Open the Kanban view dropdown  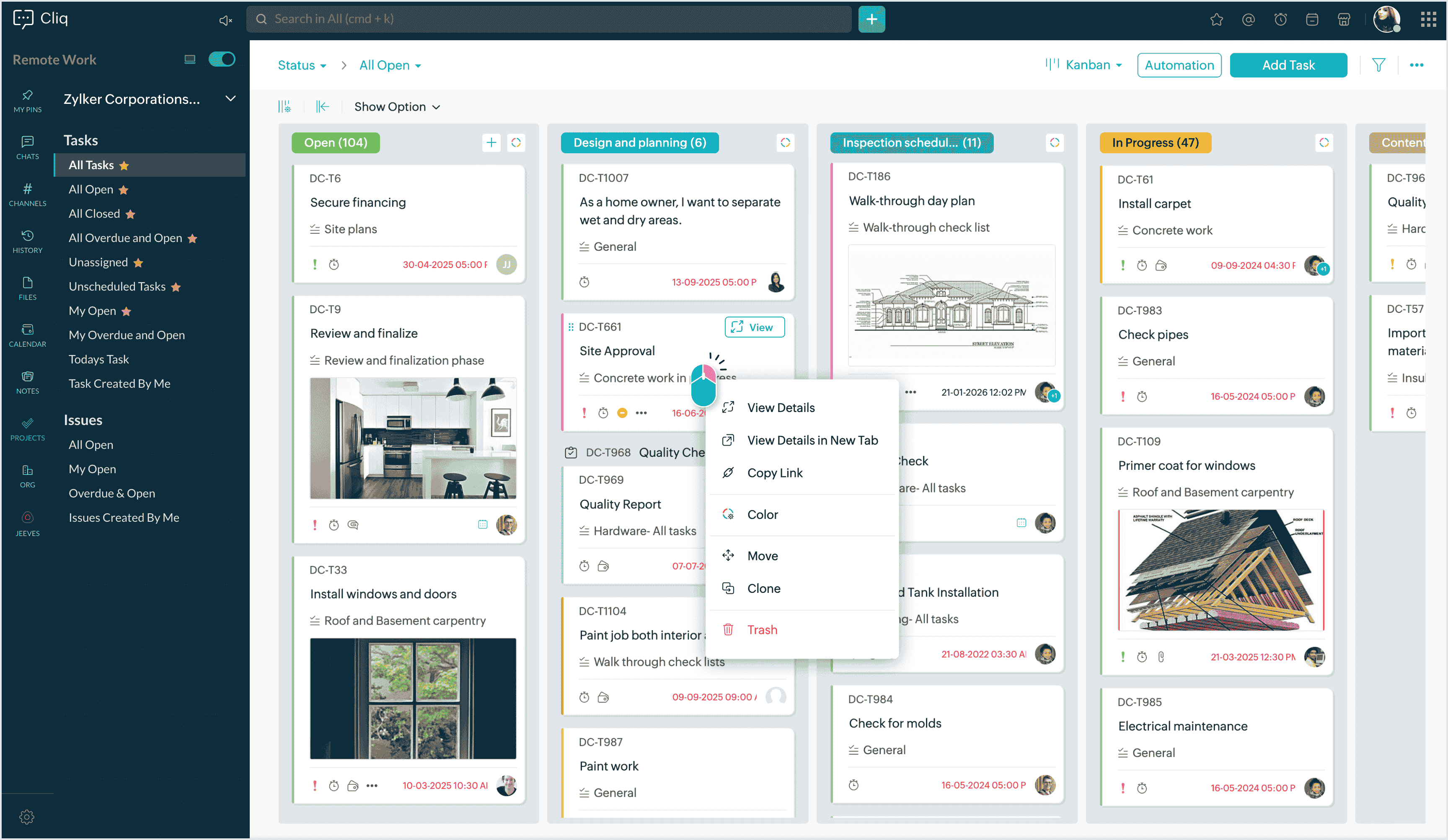click(1084, 65)
